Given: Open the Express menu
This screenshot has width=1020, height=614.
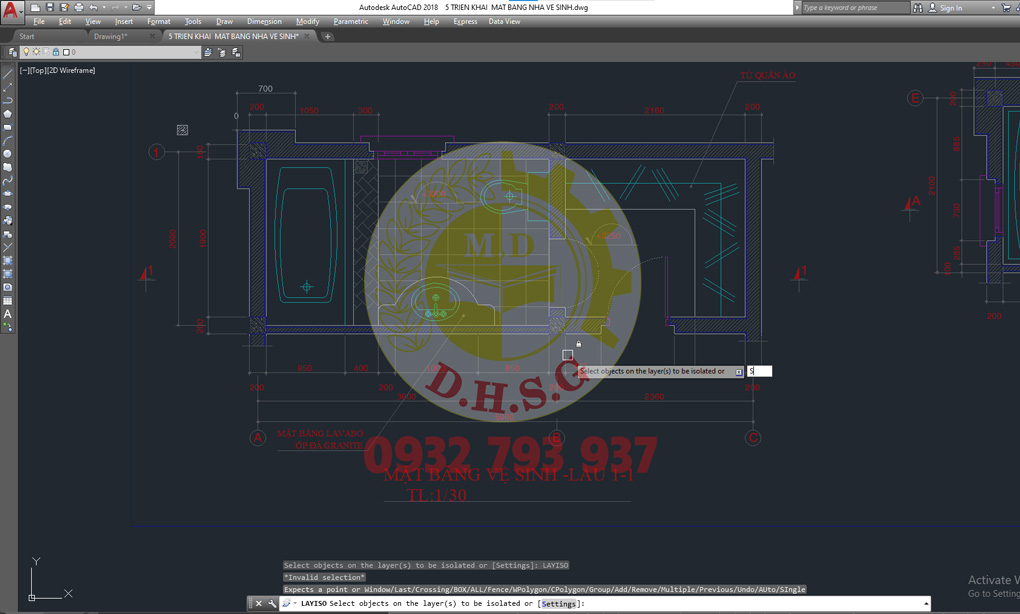Looking at the screenshot, I should click(465, 21).
